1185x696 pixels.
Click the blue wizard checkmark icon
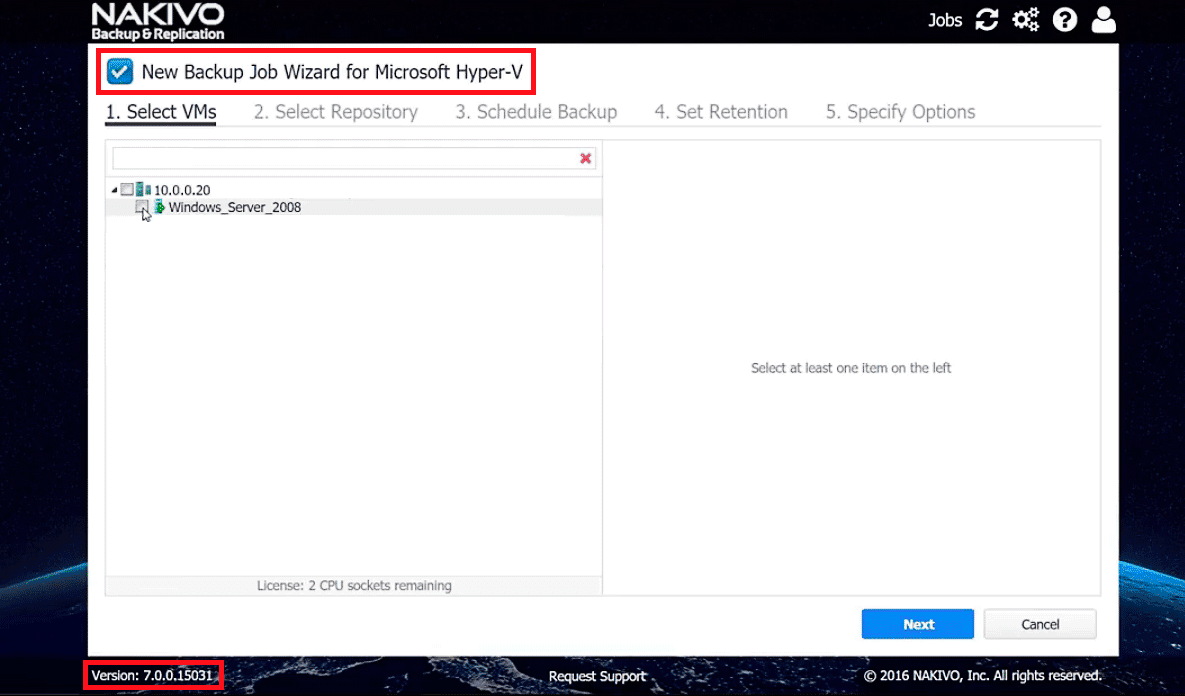click(x=119, y=72)
